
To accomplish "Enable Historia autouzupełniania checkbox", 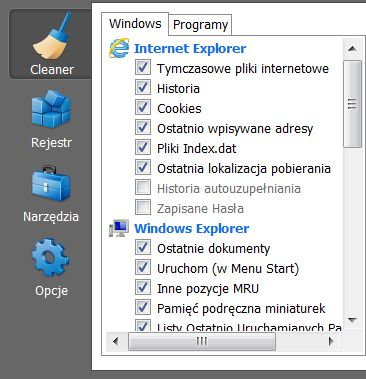I will 143,188.
